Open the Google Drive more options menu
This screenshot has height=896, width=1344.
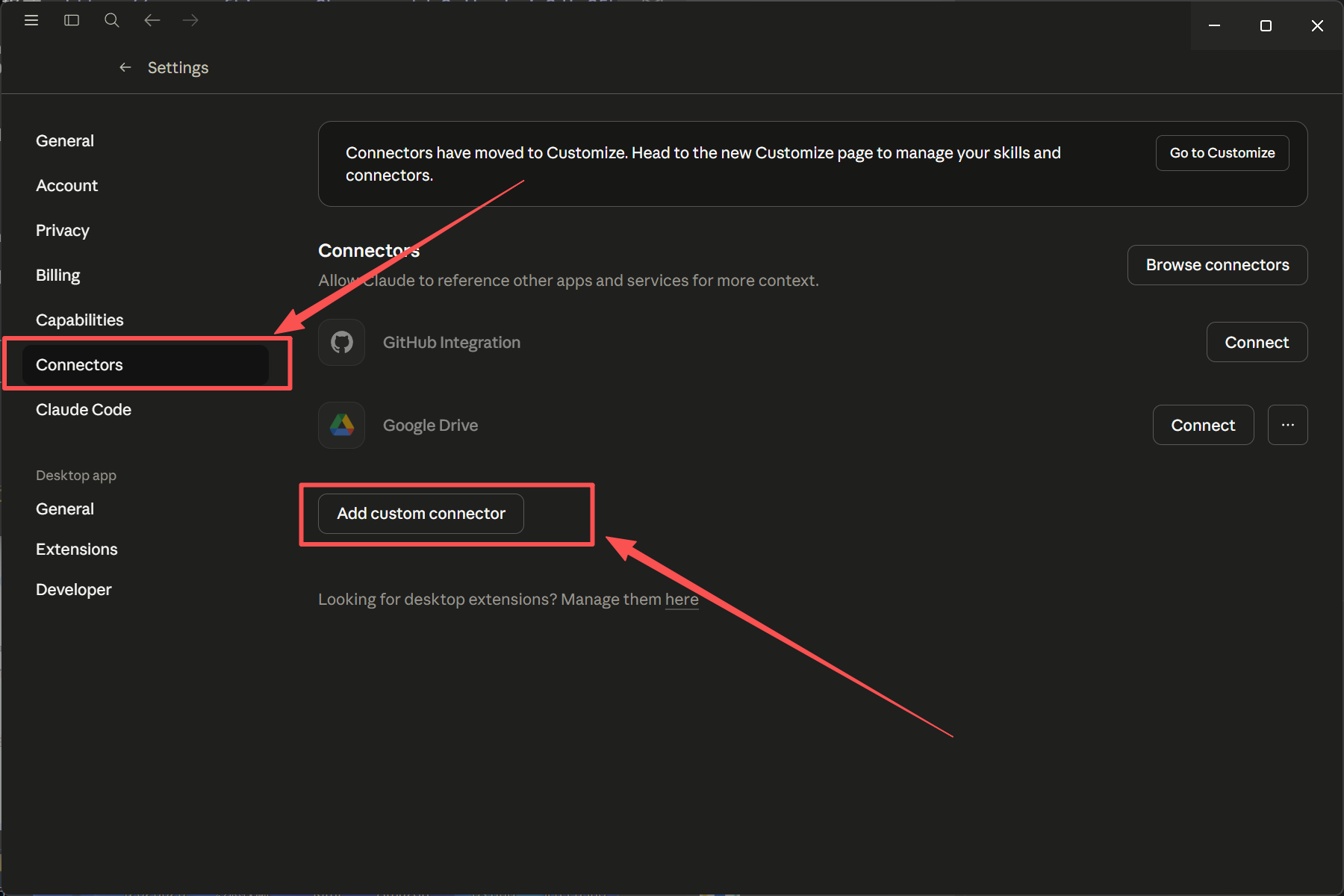[1287, 425]
